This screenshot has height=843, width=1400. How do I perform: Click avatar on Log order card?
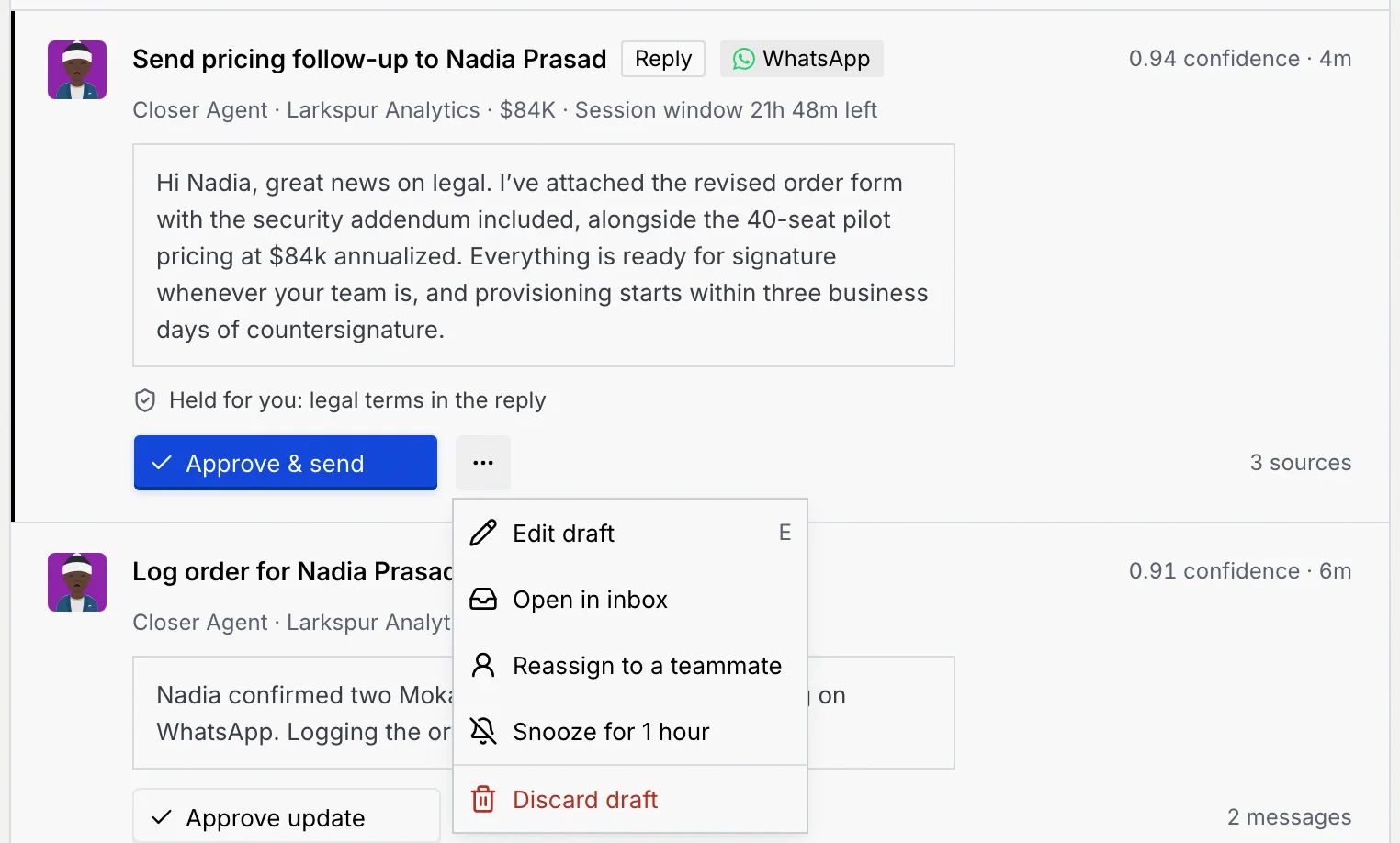click(x=77, y=582)
